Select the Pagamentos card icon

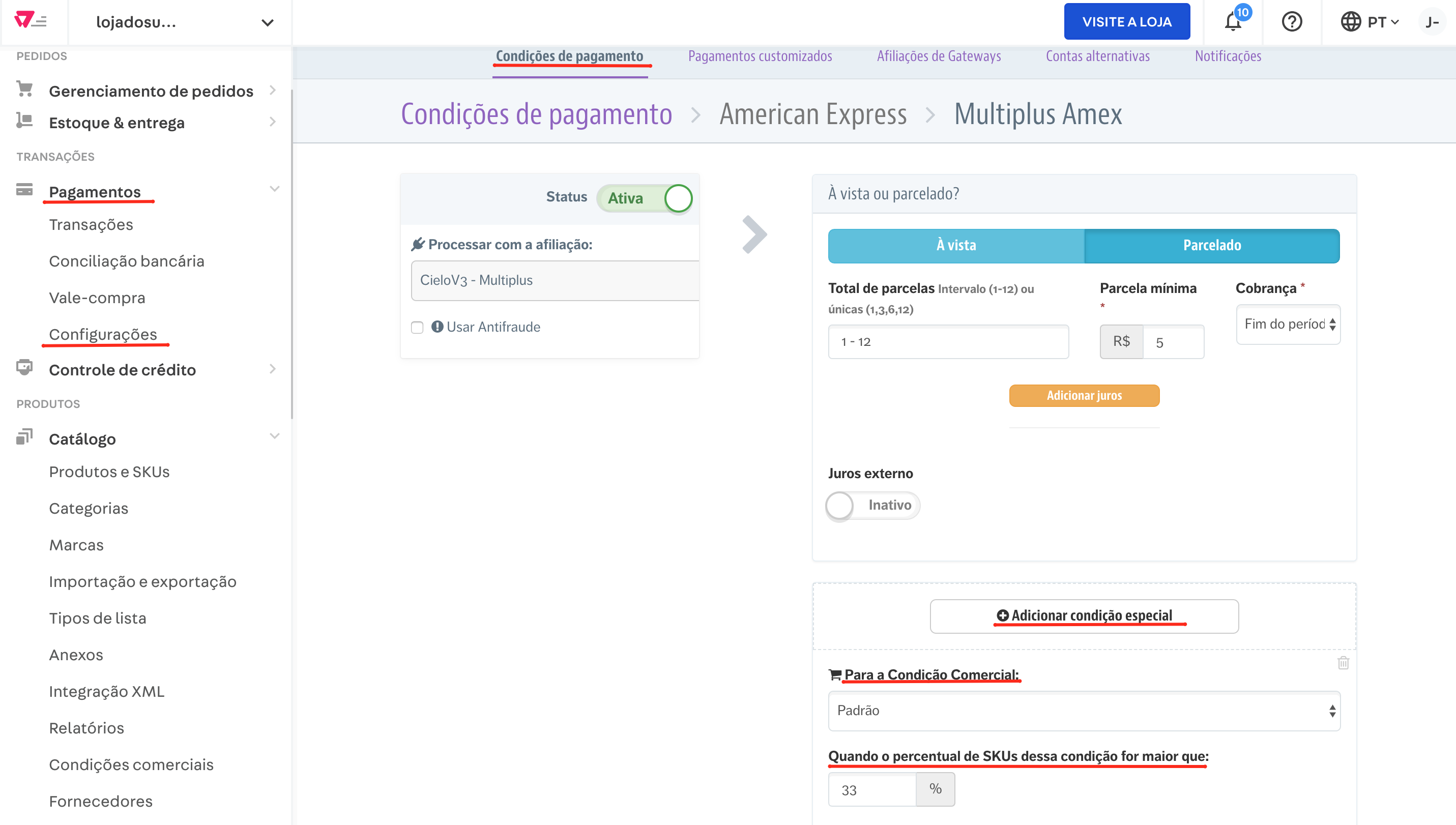pos(24,190)
